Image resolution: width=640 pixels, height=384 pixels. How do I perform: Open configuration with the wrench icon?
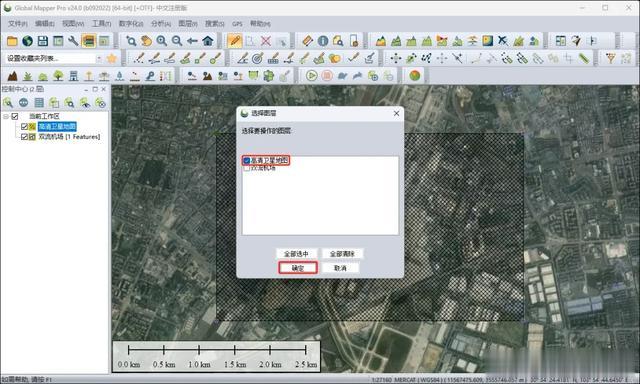click(73, 41)
